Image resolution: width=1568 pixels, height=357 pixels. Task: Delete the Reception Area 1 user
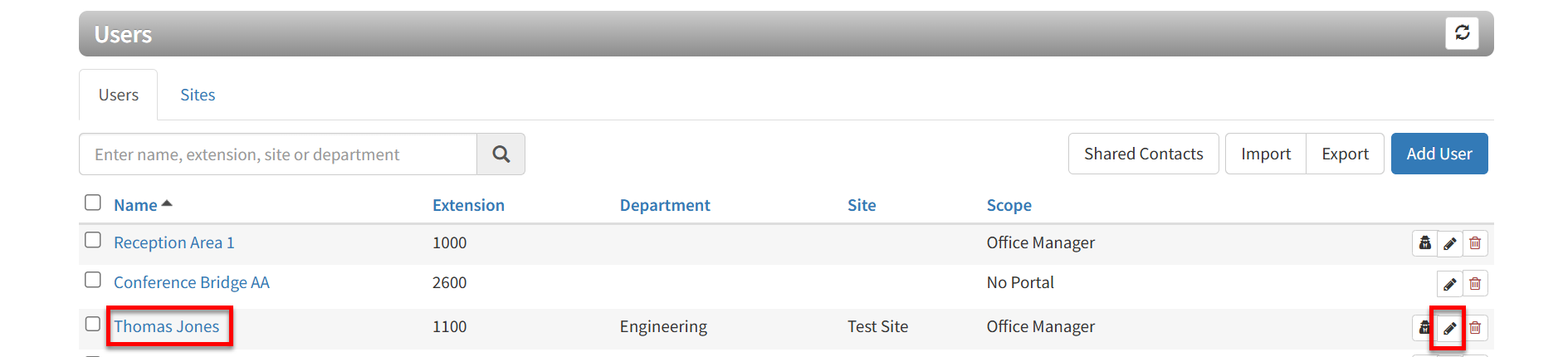[x=1475, y=243]
